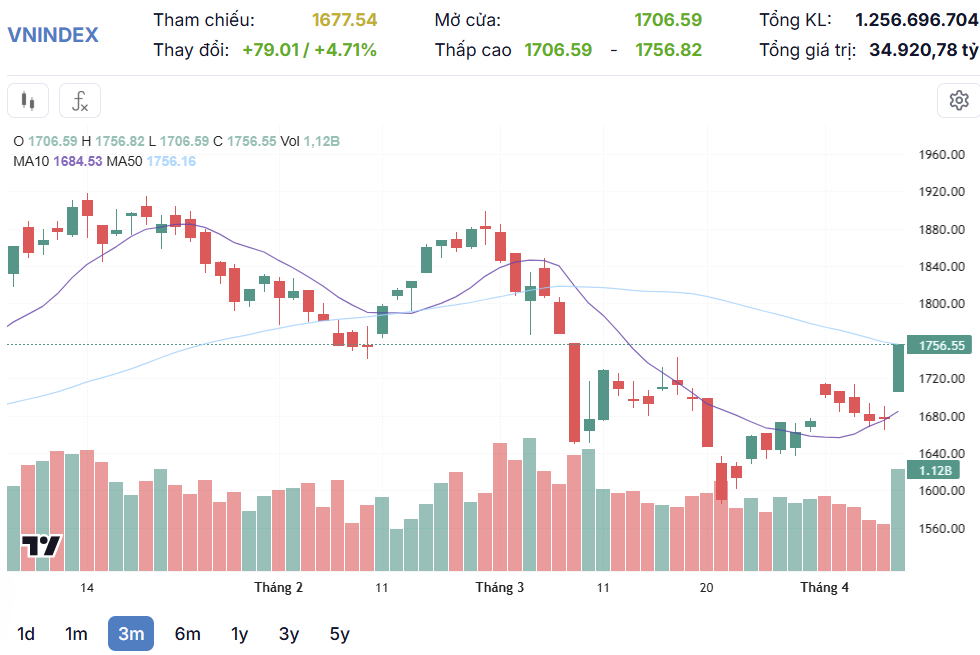Screen dimensions: 980x655
Task: Select the 1d time range
Action: click(x=26, y=634)
